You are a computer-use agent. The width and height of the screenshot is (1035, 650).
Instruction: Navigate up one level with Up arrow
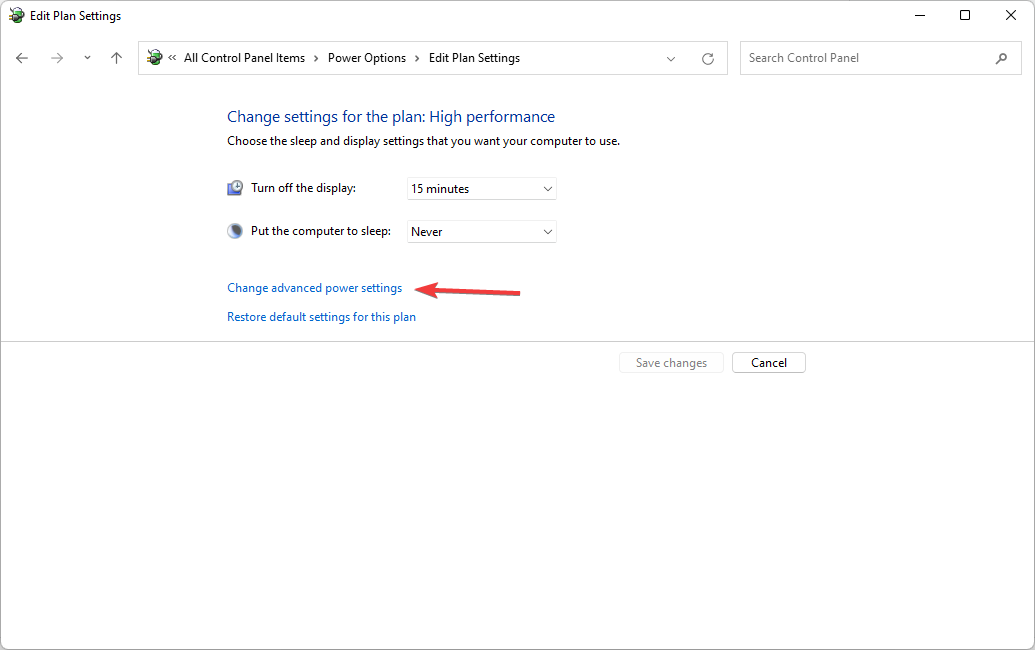point(116,58)
